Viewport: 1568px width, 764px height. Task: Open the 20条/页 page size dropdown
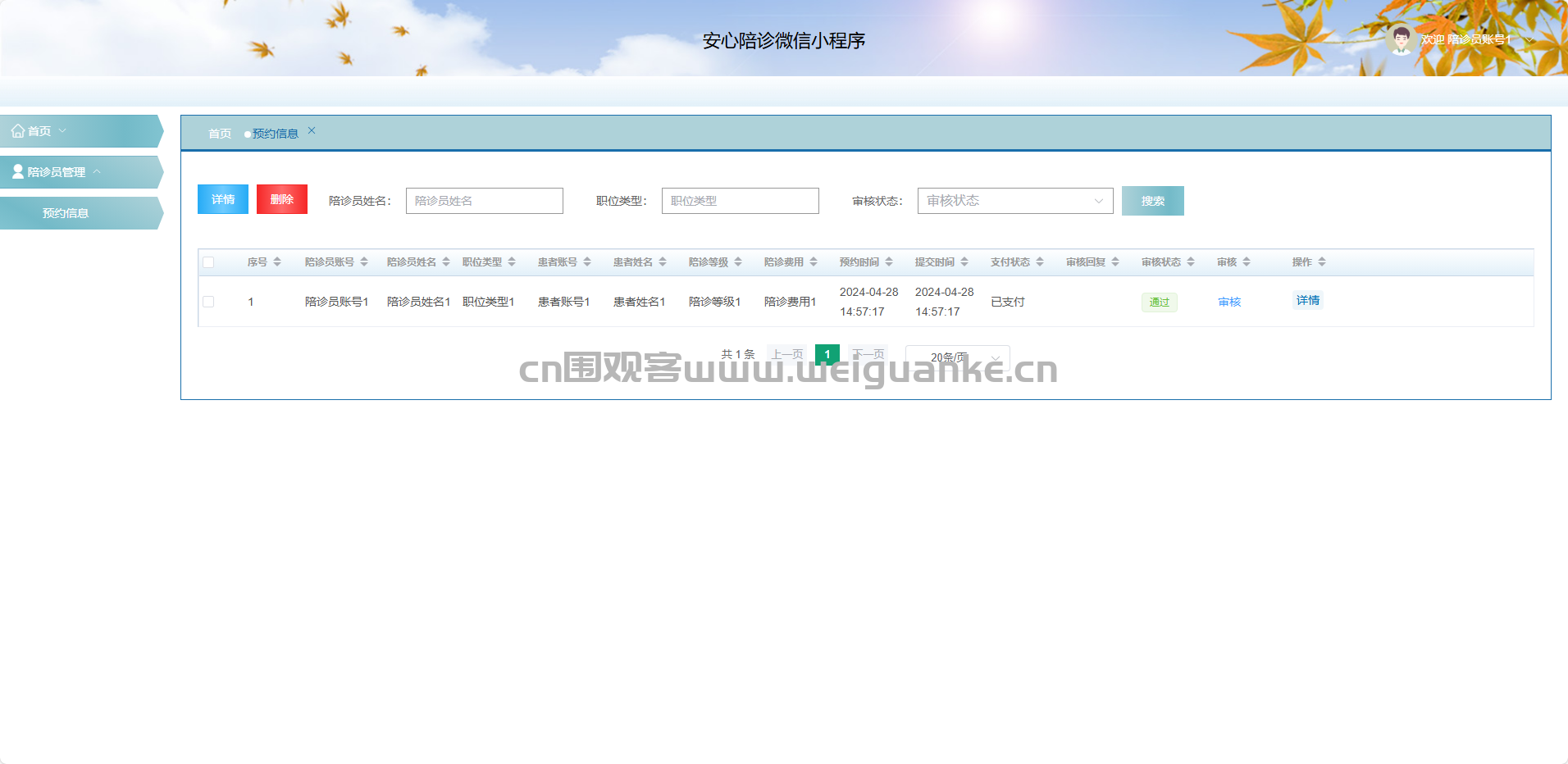[958, 357]
